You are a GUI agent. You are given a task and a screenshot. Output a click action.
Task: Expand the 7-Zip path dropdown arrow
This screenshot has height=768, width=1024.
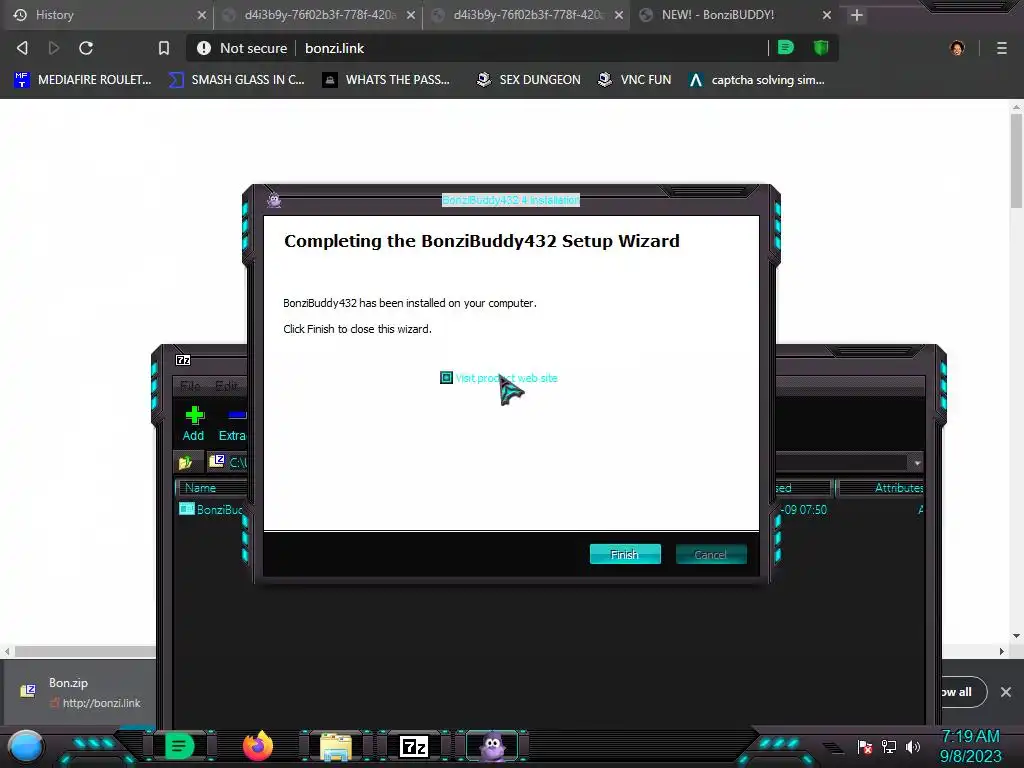917,462
